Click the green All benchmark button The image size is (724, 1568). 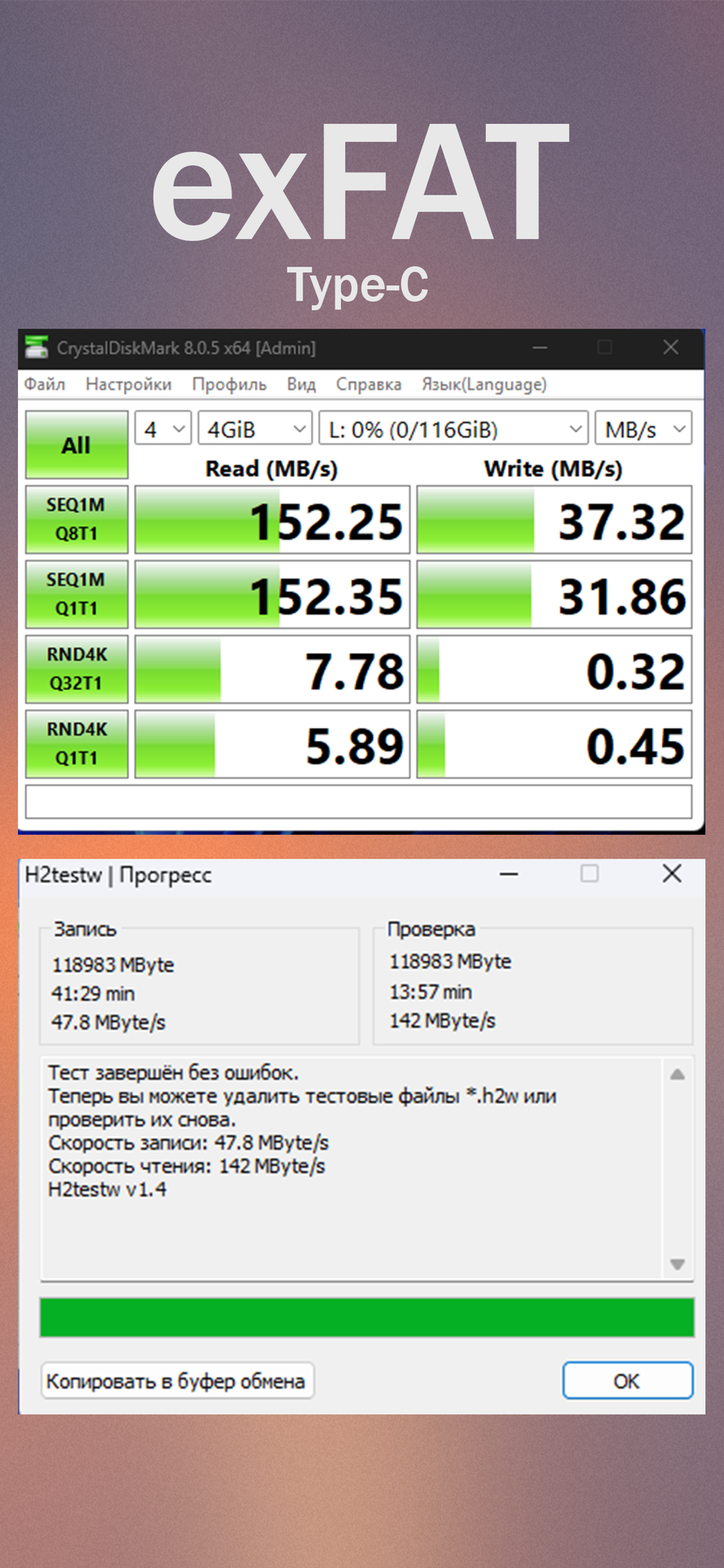point(77,445)
